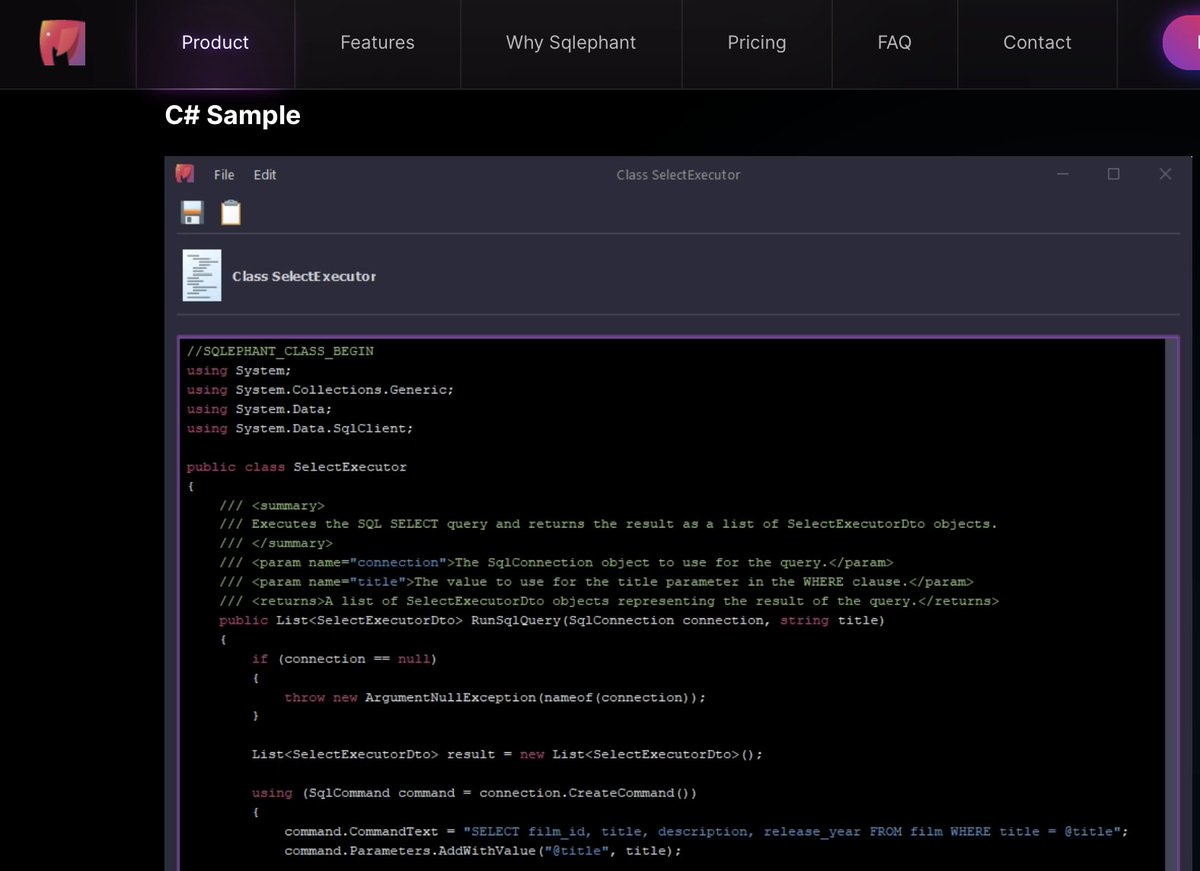Click the app elephant icon in title bar
Screen dimensions: 1200x871
coord(185,174)
